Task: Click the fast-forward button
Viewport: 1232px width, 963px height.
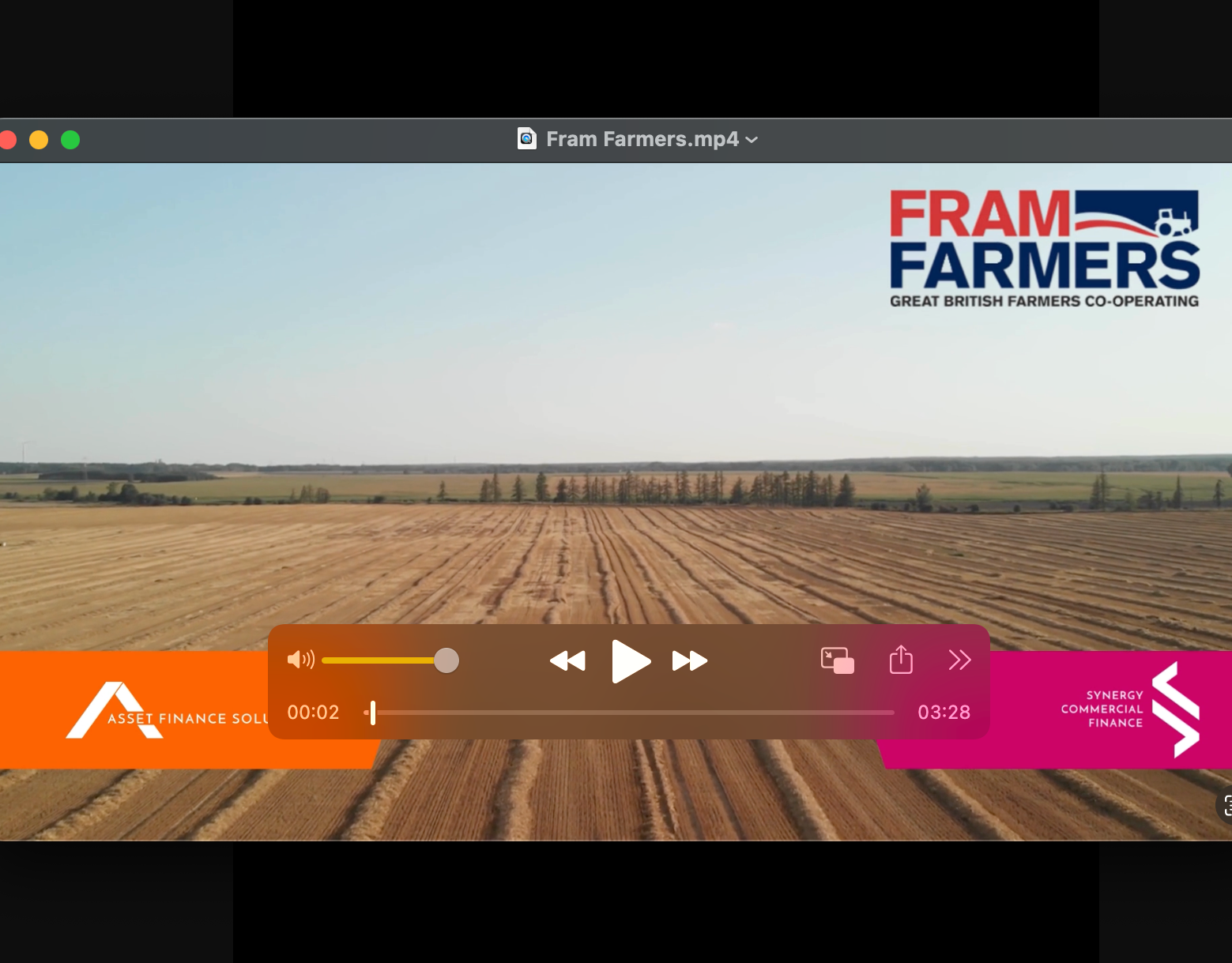Action: [x=690, y=660]
